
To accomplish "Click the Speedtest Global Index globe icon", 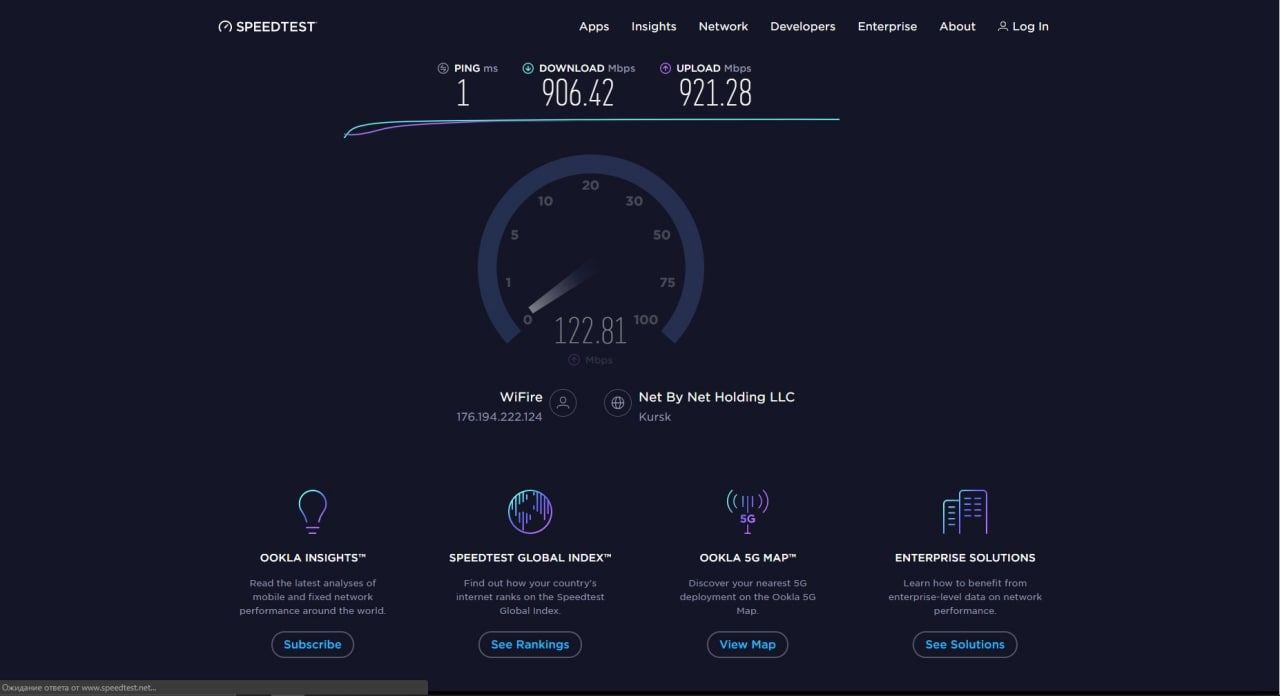I will [530, 511].
